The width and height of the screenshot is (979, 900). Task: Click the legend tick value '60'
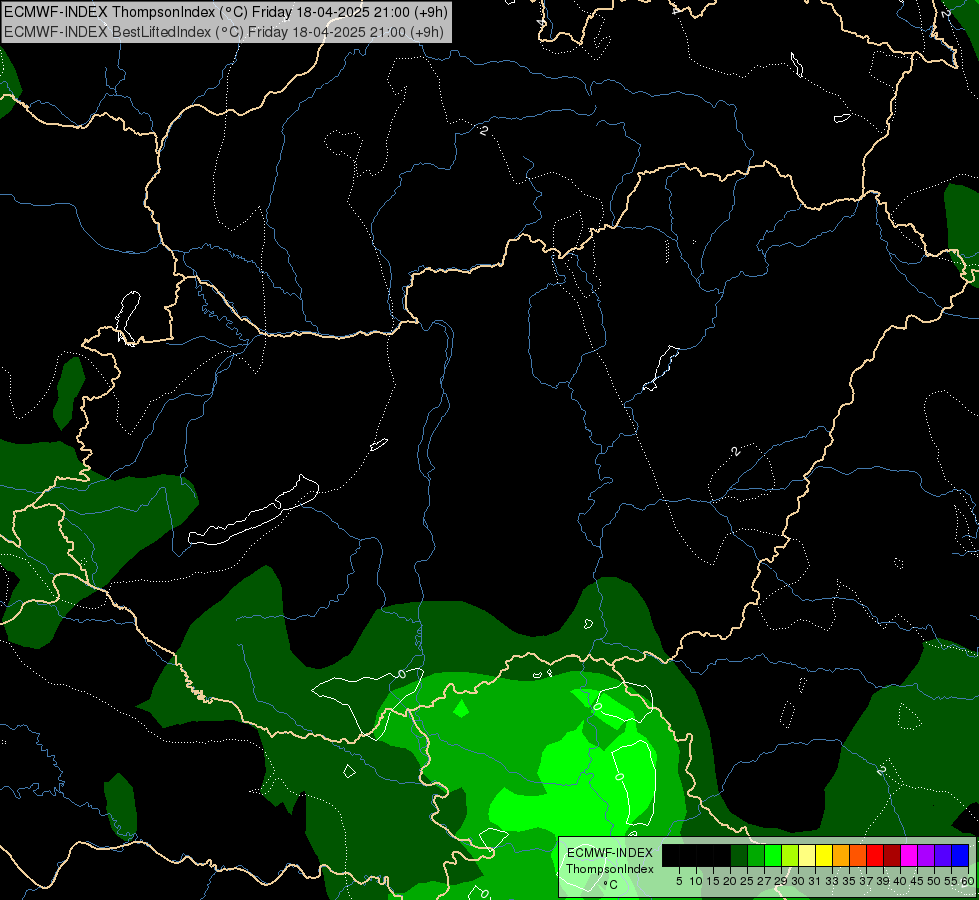point(968,881)
